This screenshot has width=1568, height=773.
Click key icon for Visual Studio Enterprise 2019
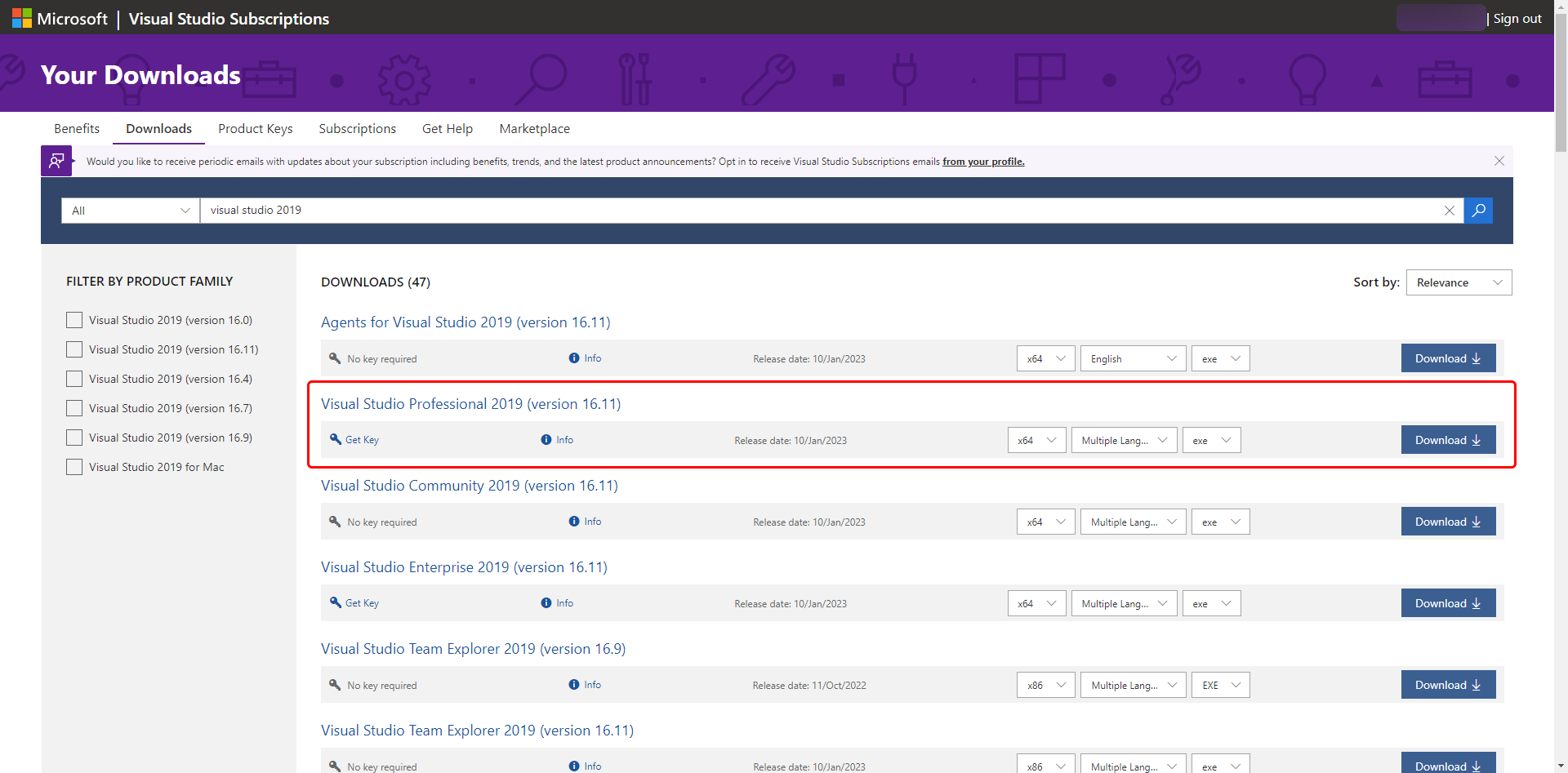tap(335, 602)
